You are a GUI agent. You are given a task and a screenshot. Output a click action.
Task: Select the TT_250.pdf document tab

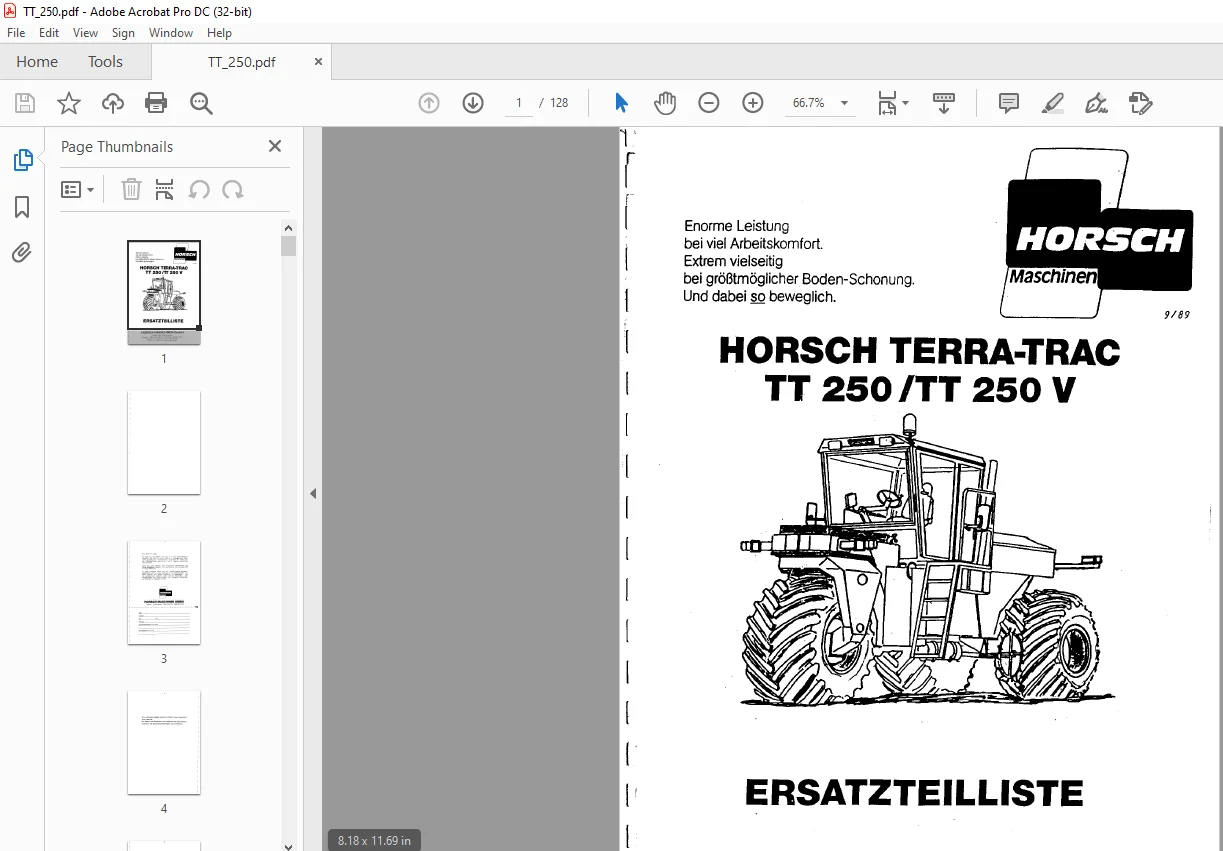pyautogui.click(x=241, y=61)
